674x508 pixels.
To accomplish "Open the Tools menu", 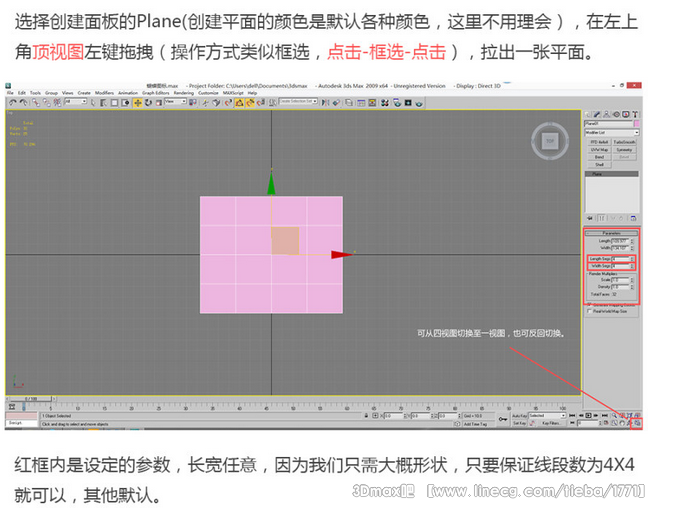I will coord(35,93).
